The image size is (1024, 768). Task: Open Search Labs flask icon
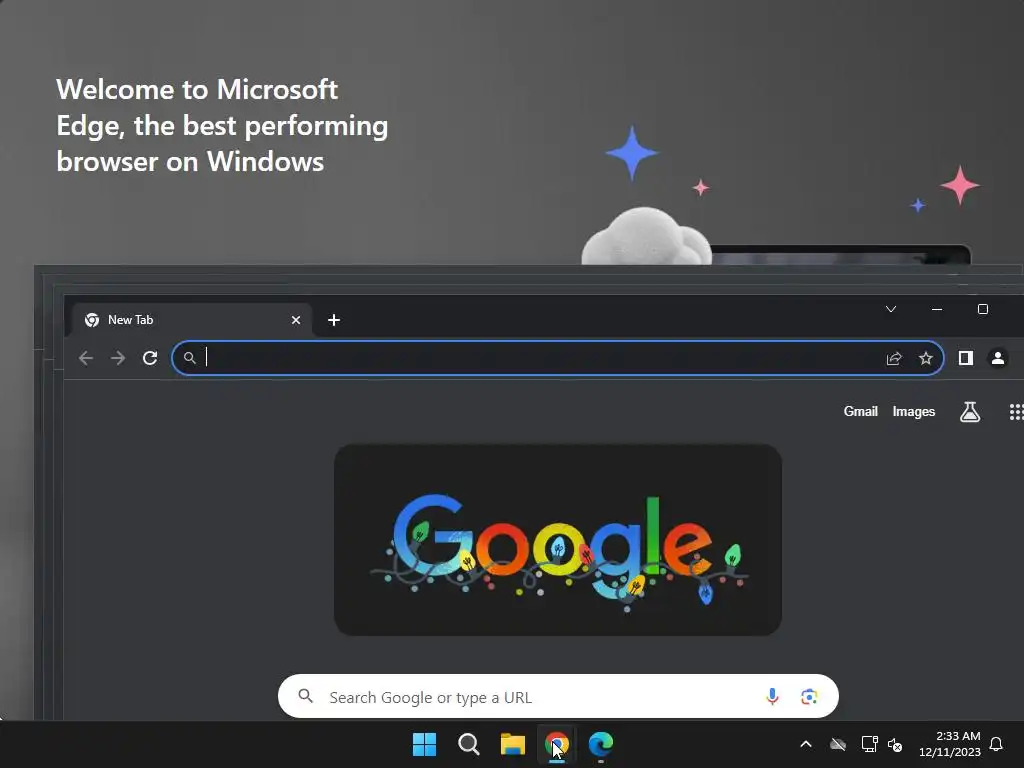pos(970,411)
